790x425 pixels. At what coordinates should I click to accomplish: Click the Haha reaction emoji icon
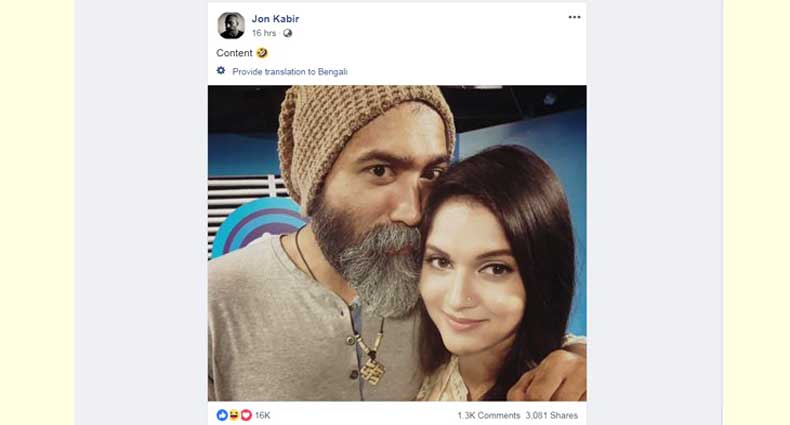coord(234,415)
